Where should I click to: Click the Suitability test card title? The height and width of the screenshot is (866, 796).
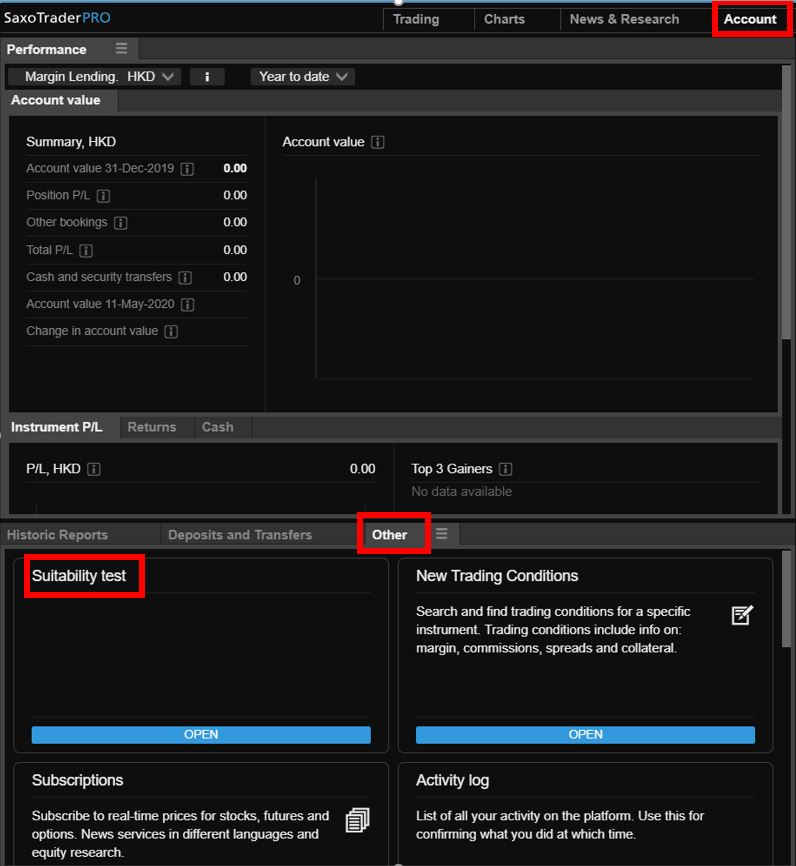tap(79, 576)
